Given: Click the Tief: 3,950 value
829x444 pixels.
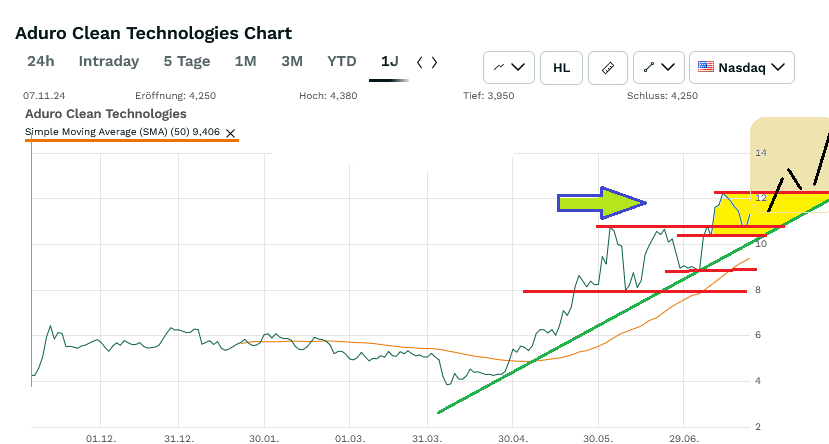Looking at the screenshot, I should 489,96.
